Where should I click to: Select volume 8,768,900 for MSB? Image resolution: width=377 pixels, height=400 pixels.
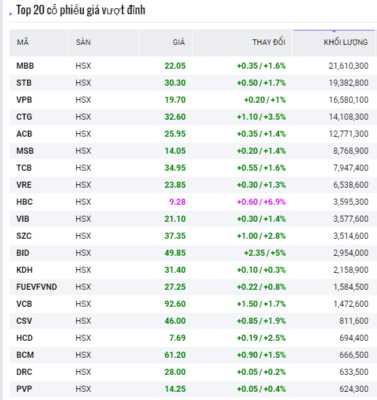click(x=351, y=151)
